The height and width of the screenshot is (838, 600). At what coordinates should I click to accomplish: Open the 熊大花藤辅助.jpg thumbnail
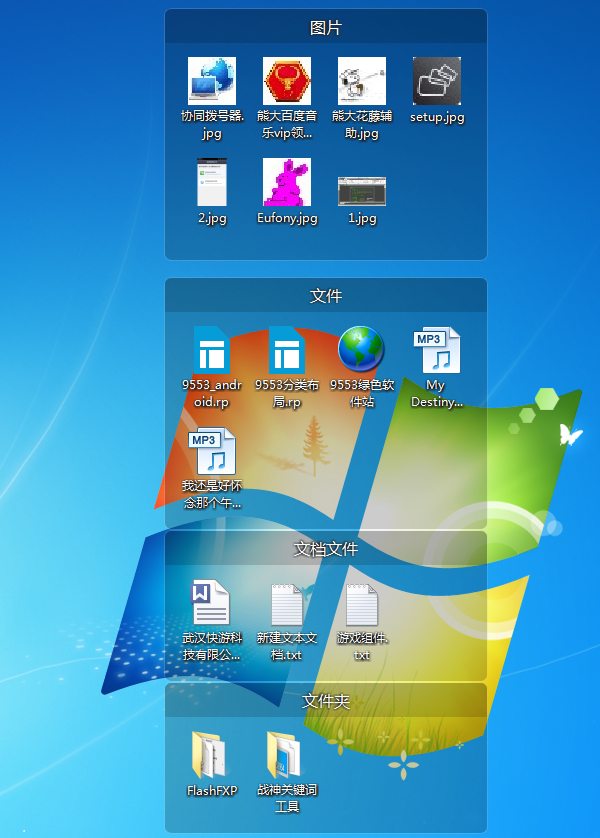pos(362,81)
